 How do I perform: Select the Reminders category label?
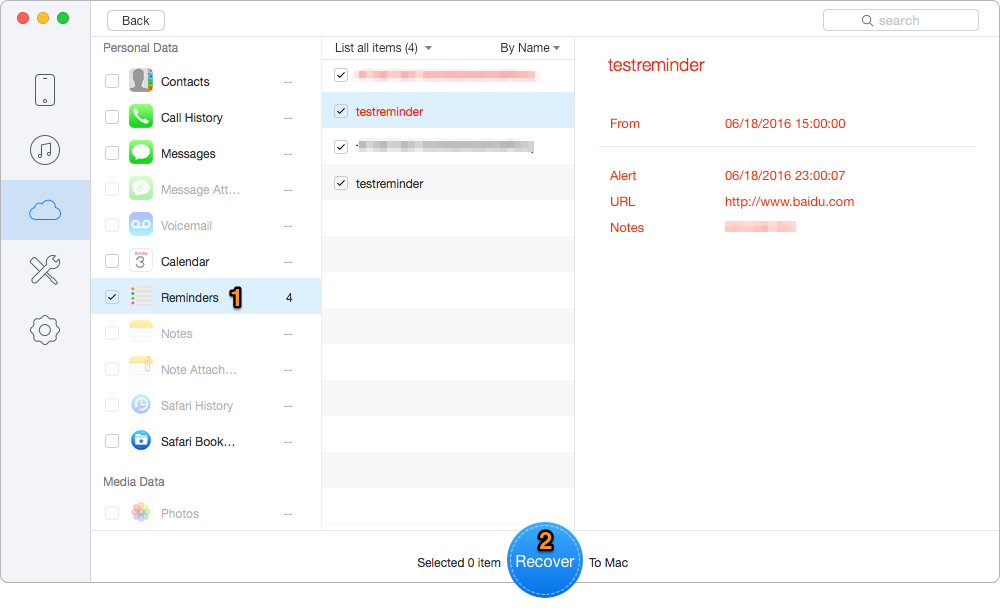point(189,297)
